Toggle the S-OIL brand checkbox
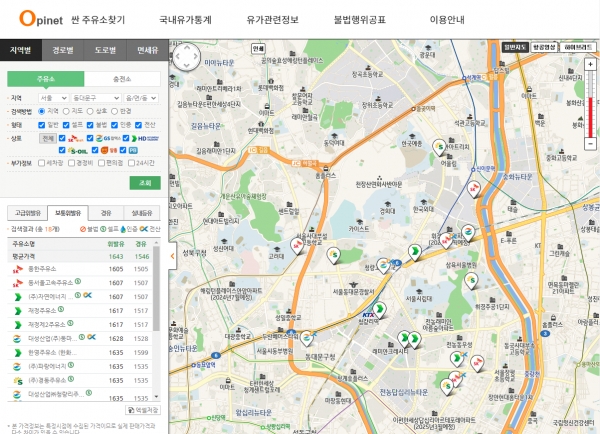The height and width of the screenshot is (434, 600). pyautogui.click(x=62, y=150)
